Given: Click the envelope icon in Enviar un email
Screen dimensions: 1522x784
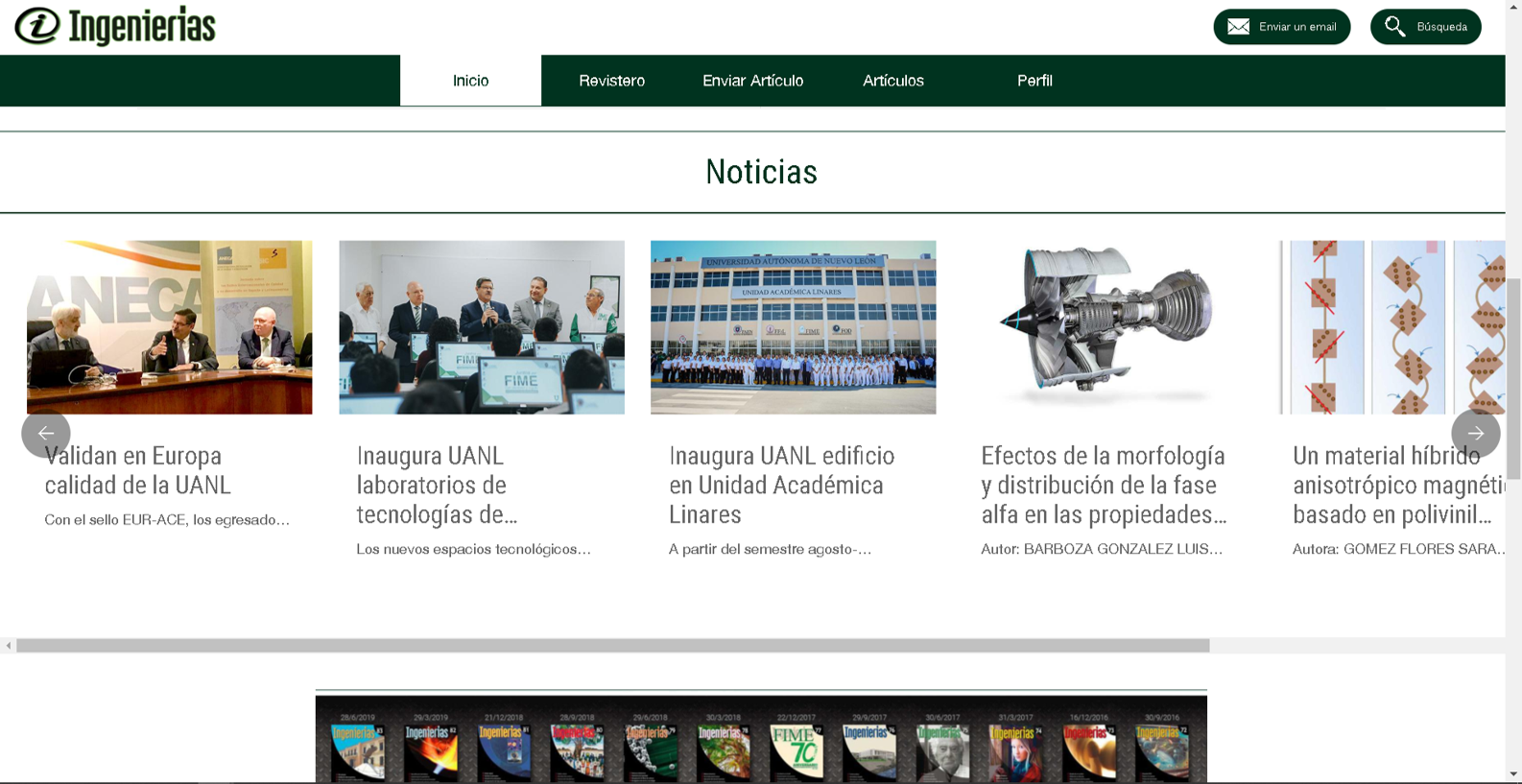Looking at the screenshot, I should (x=1238, y=27).
